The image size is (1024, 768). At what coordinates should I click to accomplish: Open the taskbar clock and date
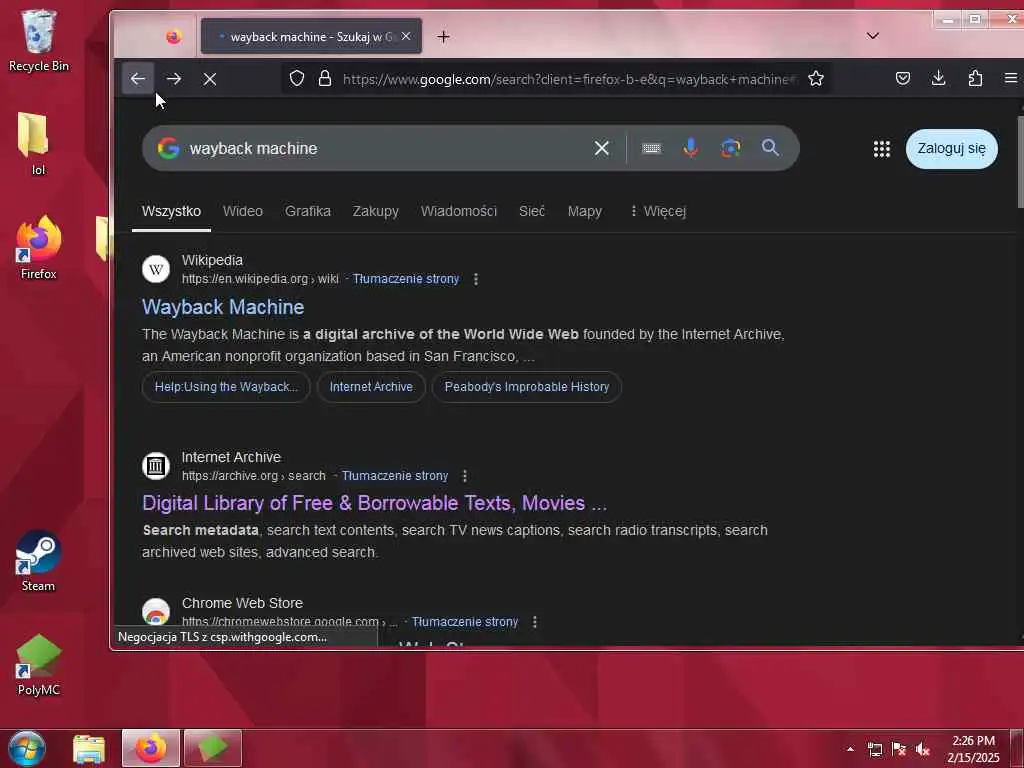[973, 749]
